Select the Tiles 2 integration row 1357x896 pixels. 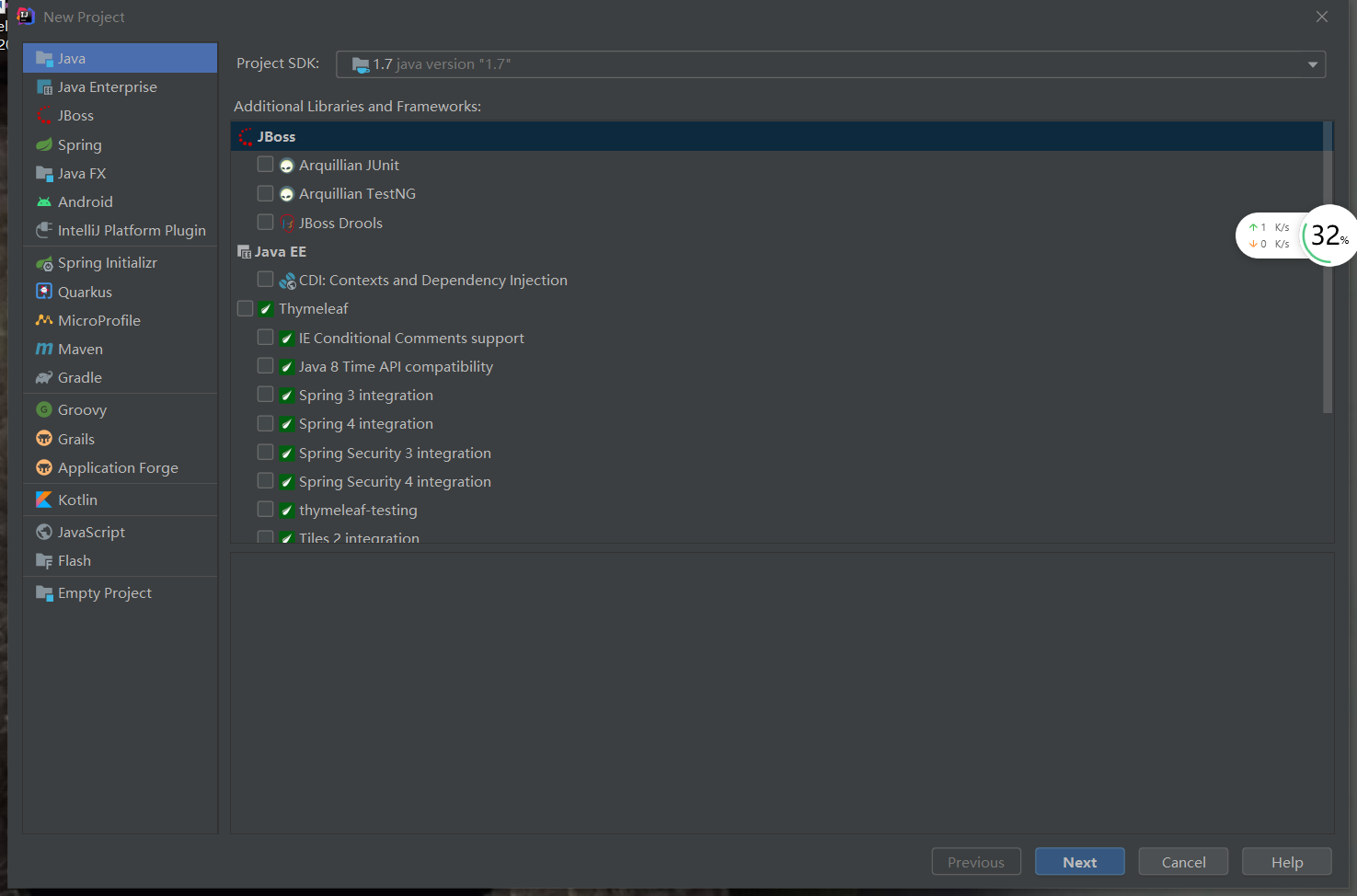[x=776, y=536]
